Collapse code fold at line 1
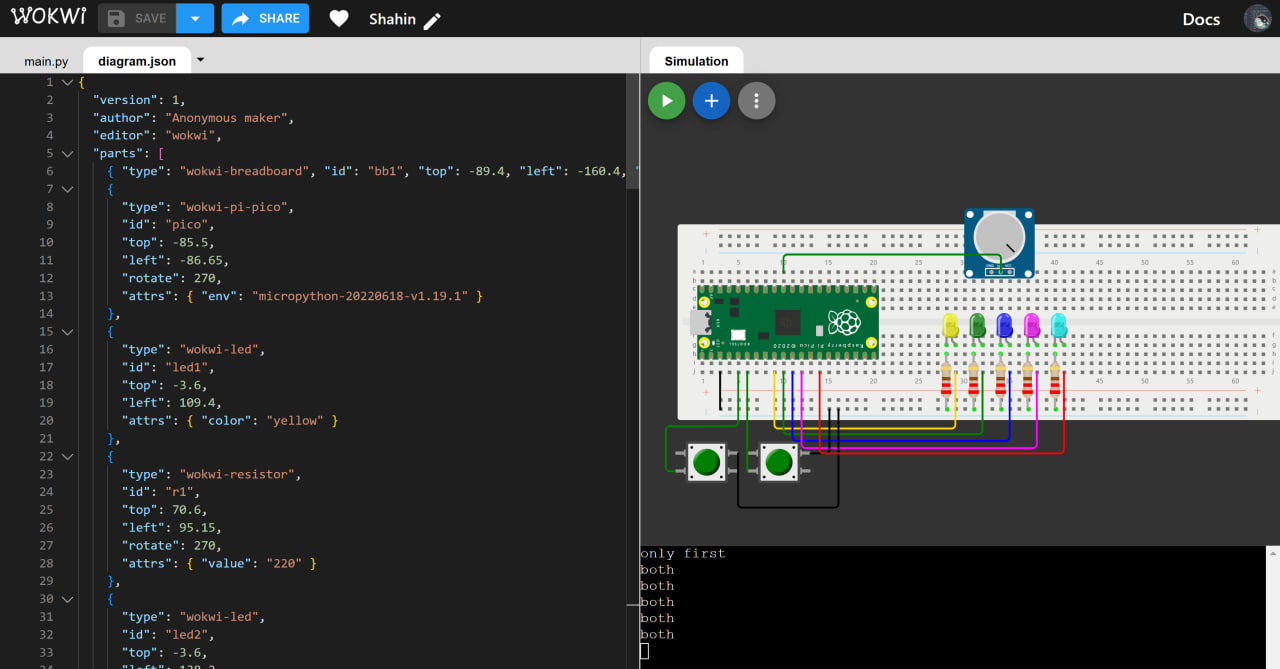The height and width of the screenshot is (669, 1280). [x=67, y=82]
